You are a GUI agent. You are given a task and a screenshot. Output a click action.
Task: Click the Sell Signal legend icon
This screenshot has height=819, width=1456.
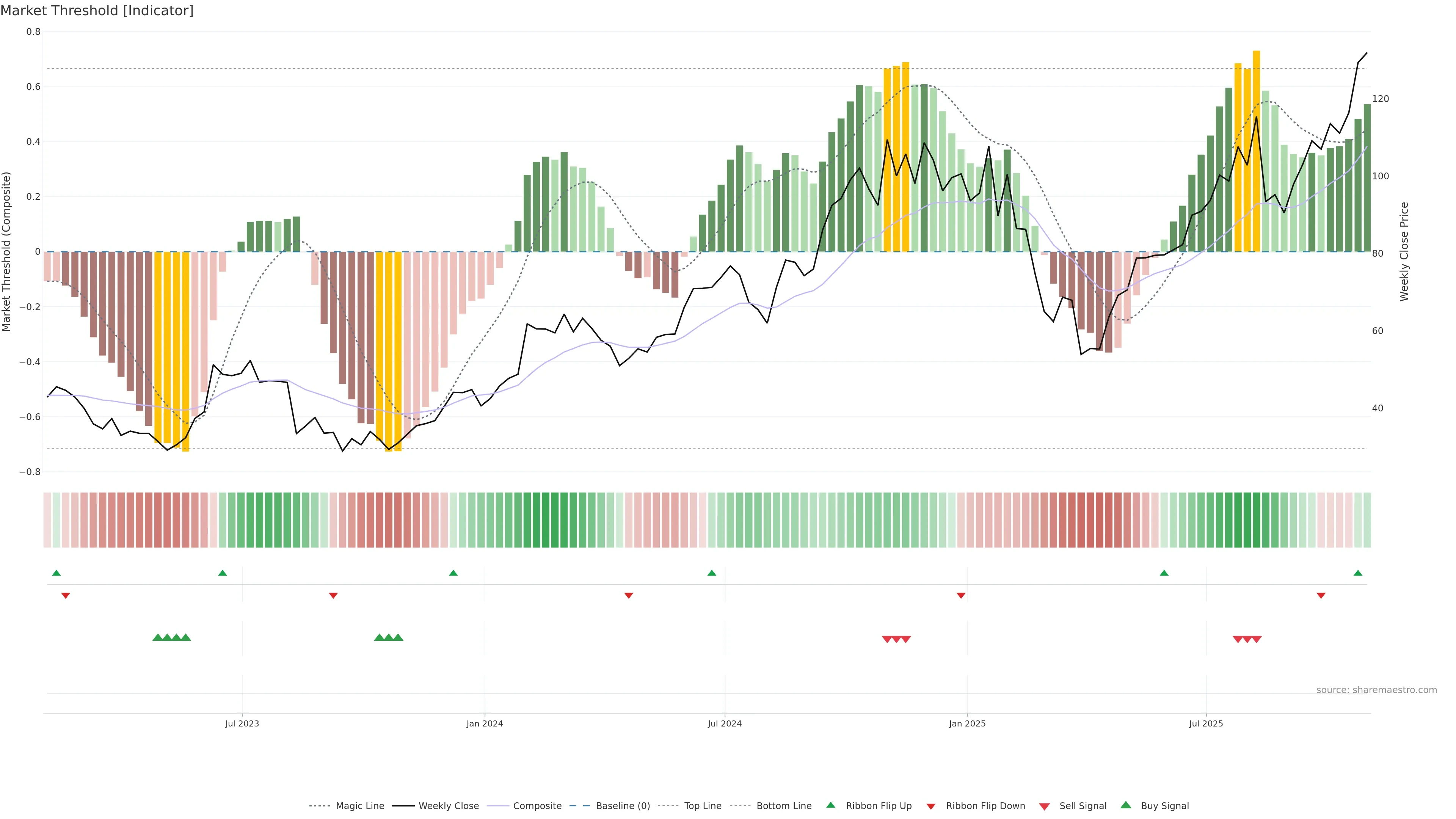point(1045,806)
